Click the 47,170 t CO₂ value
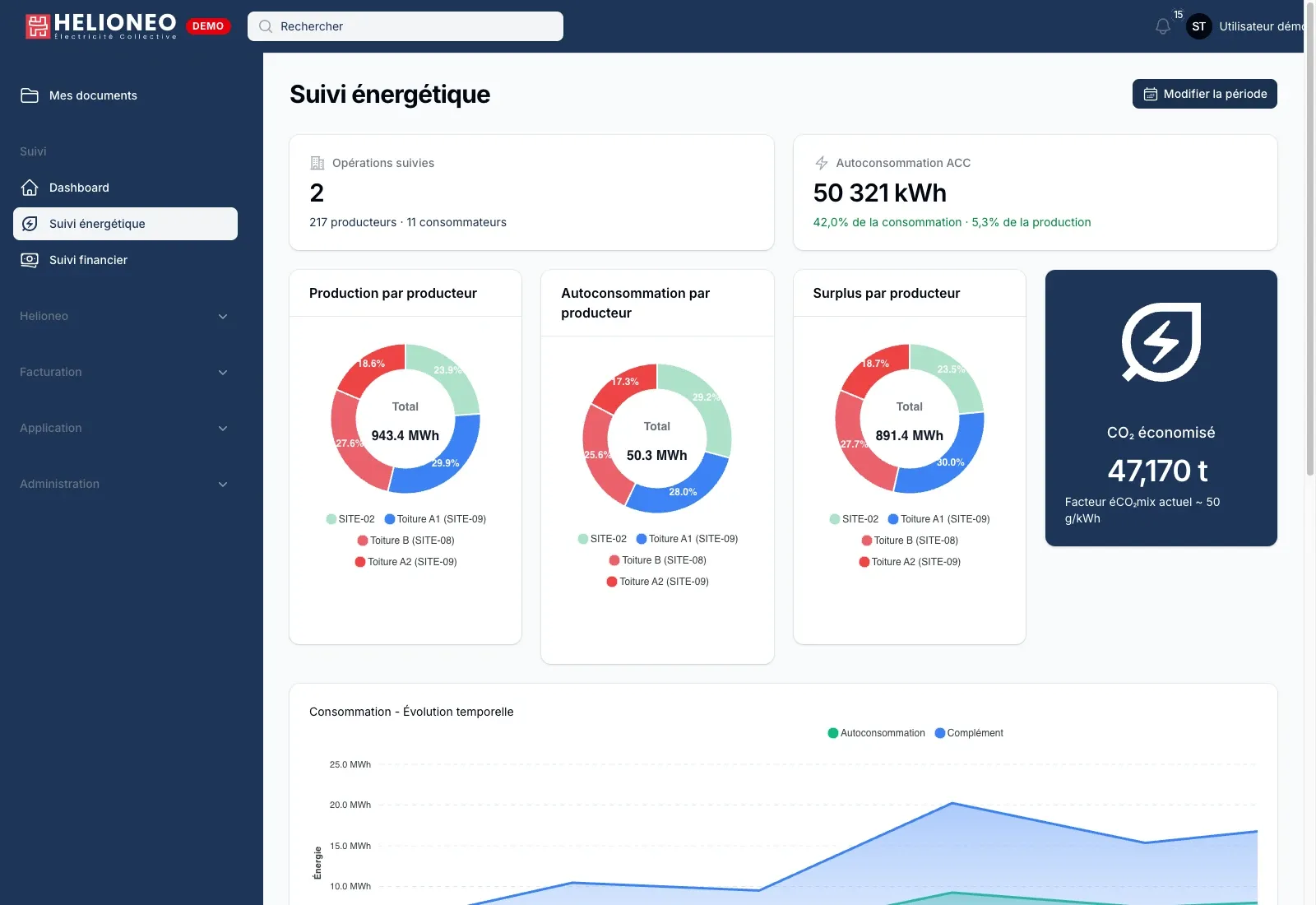This screenshot has width=1316, height=905. pos(1158,471)
